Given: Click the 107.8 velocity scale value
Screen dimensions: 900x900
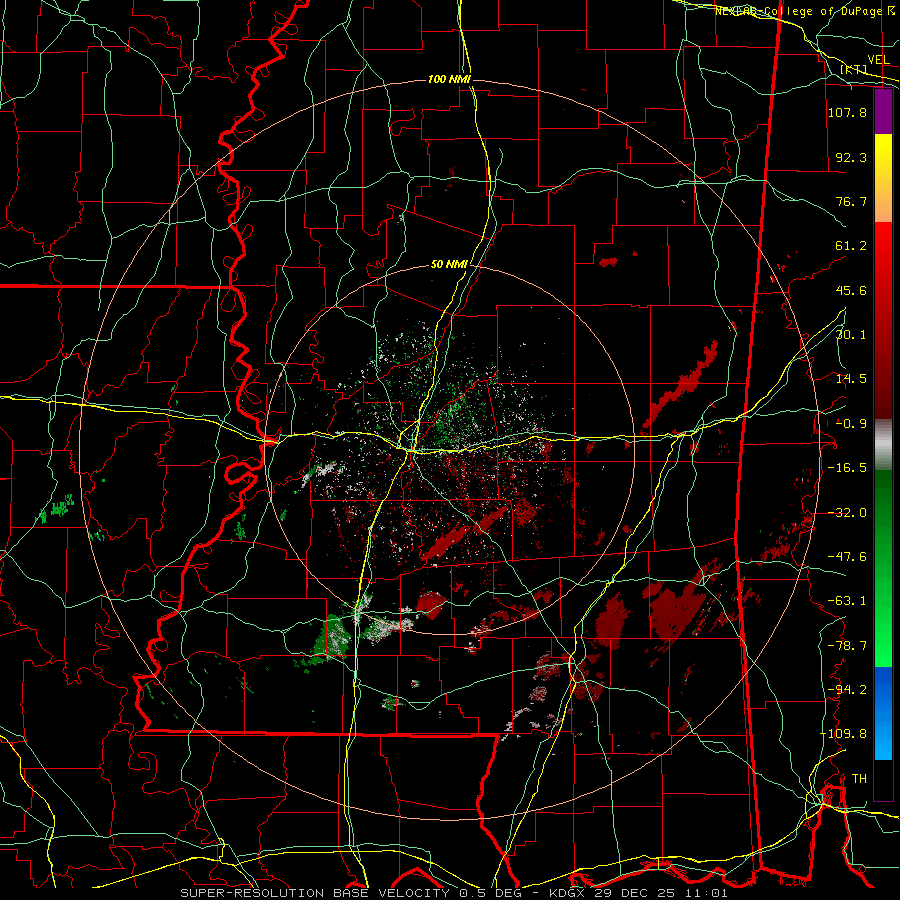Looking at the screenshot, I should tap(847, 112).
